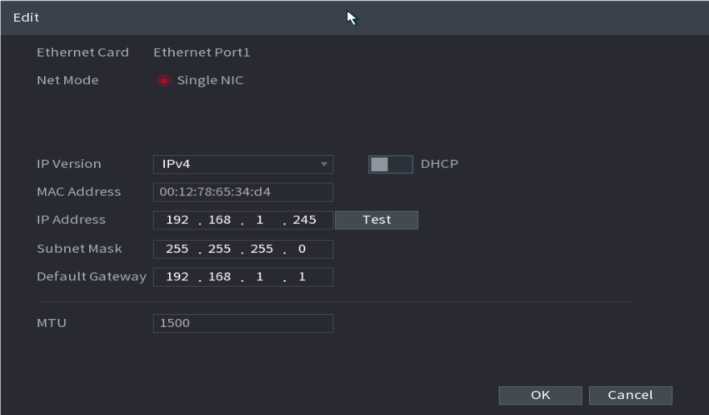The height and width of the screenshot is (415, 709).
Task: Click last IP Address octet 245
Action: (x=305, y=220)
